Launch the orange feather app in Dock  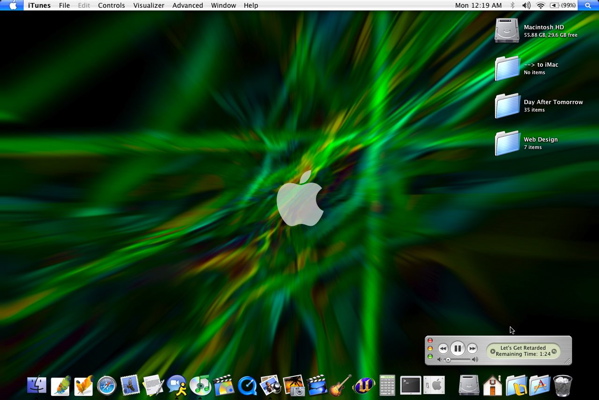(84, 385)
